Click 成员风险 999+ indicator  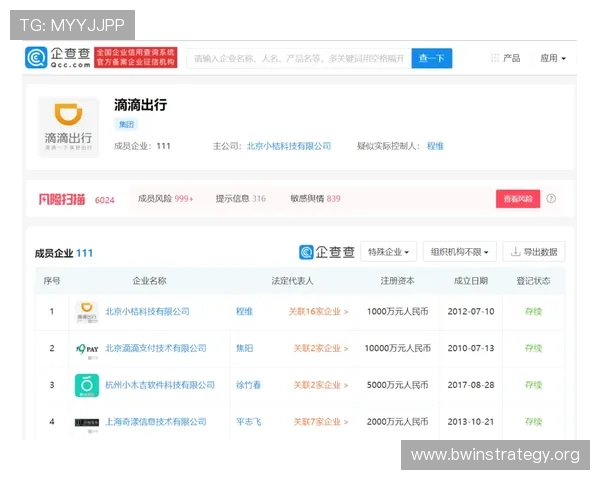coord(165,199)
